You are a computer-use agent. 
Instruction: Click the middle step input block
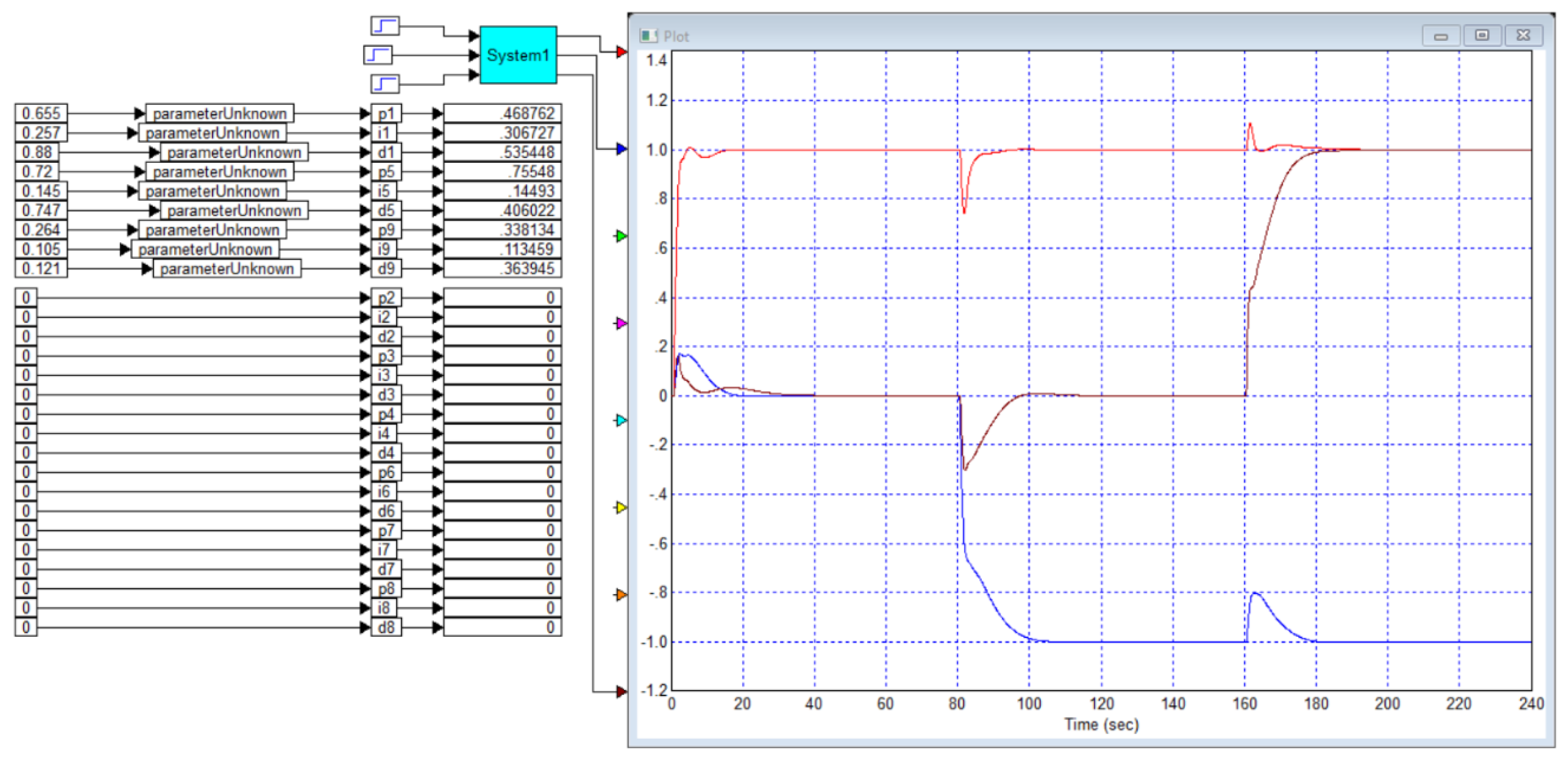[378, 55]
